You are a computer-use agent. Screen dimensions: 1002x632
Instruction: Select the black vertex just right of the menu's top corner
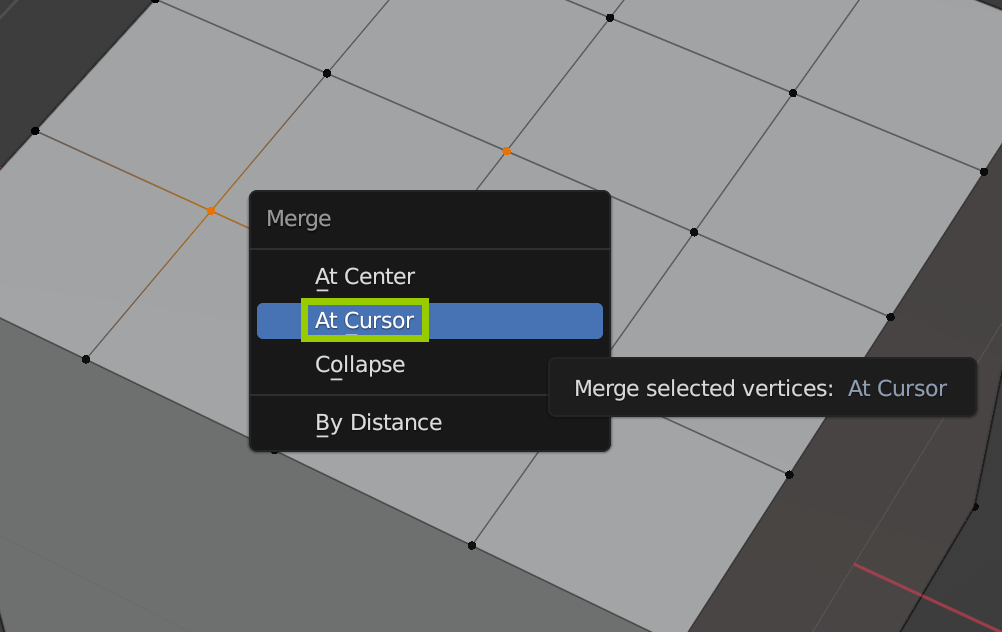coord(694,232)
